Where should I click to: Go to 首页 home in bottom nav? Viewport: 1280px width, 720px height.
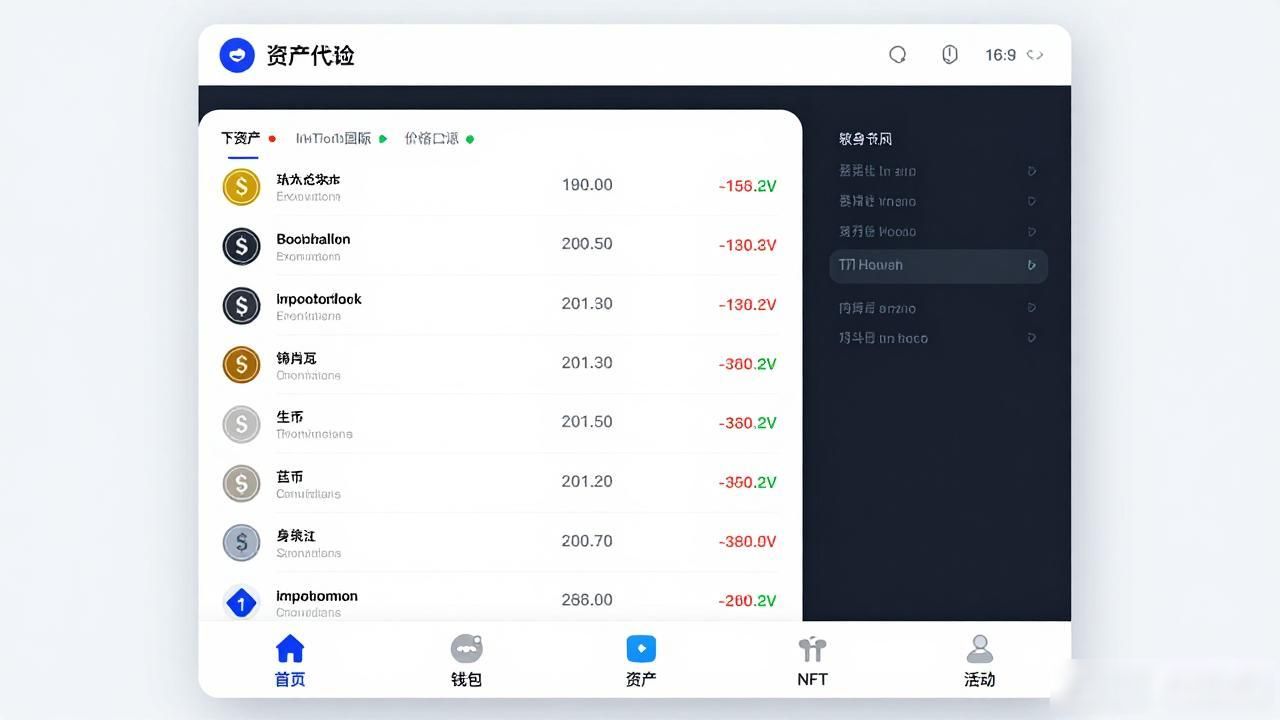(290, 661)
